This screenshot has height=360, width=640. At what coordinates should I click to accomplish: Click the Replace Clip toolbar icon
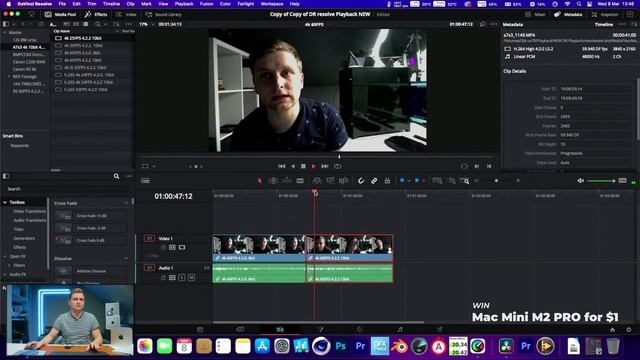tap(344, 180)
